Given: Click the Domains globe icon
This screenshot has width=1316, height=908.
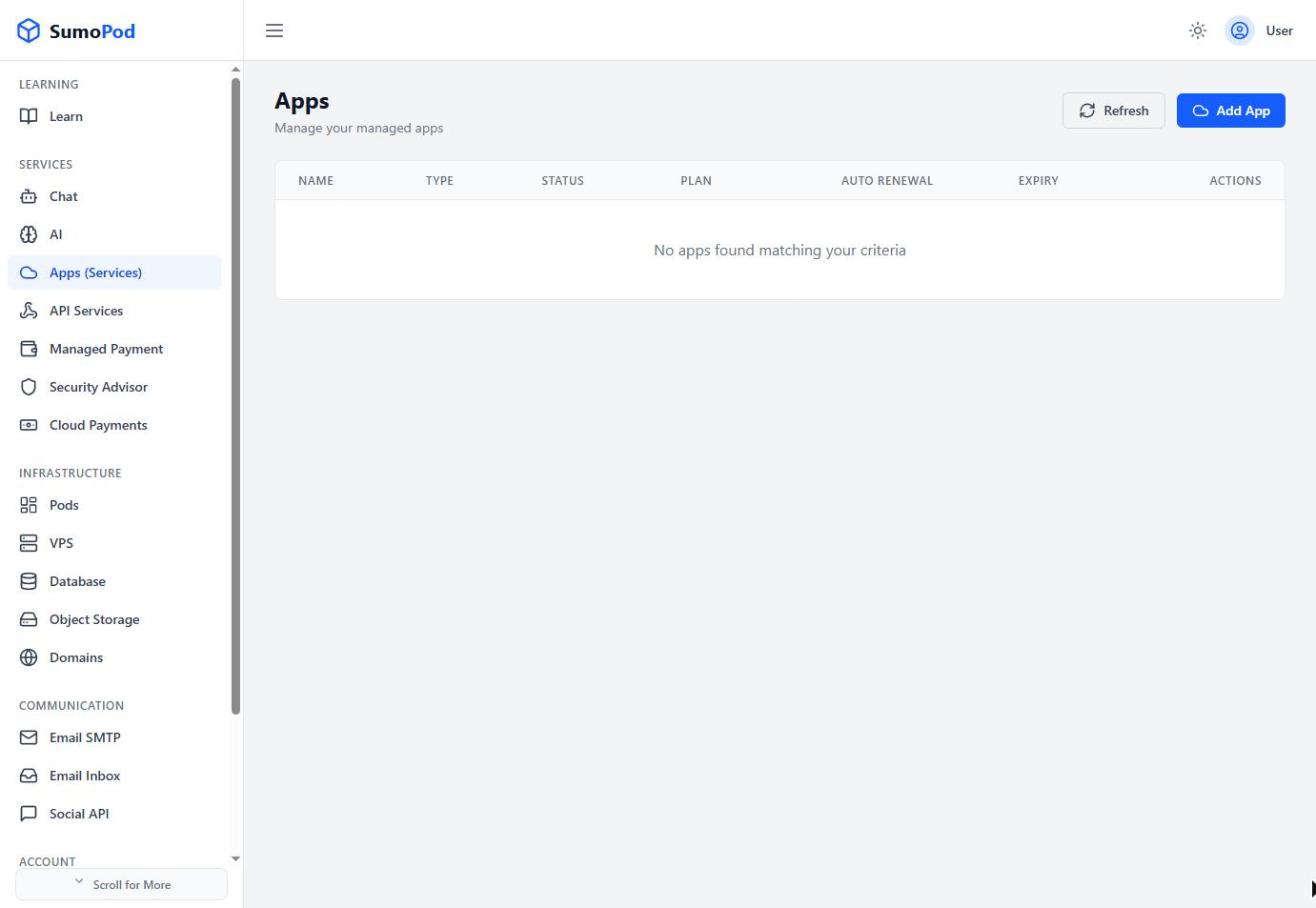Looking at the screenshot, I should pyautogui.click(x=29, y=657).
